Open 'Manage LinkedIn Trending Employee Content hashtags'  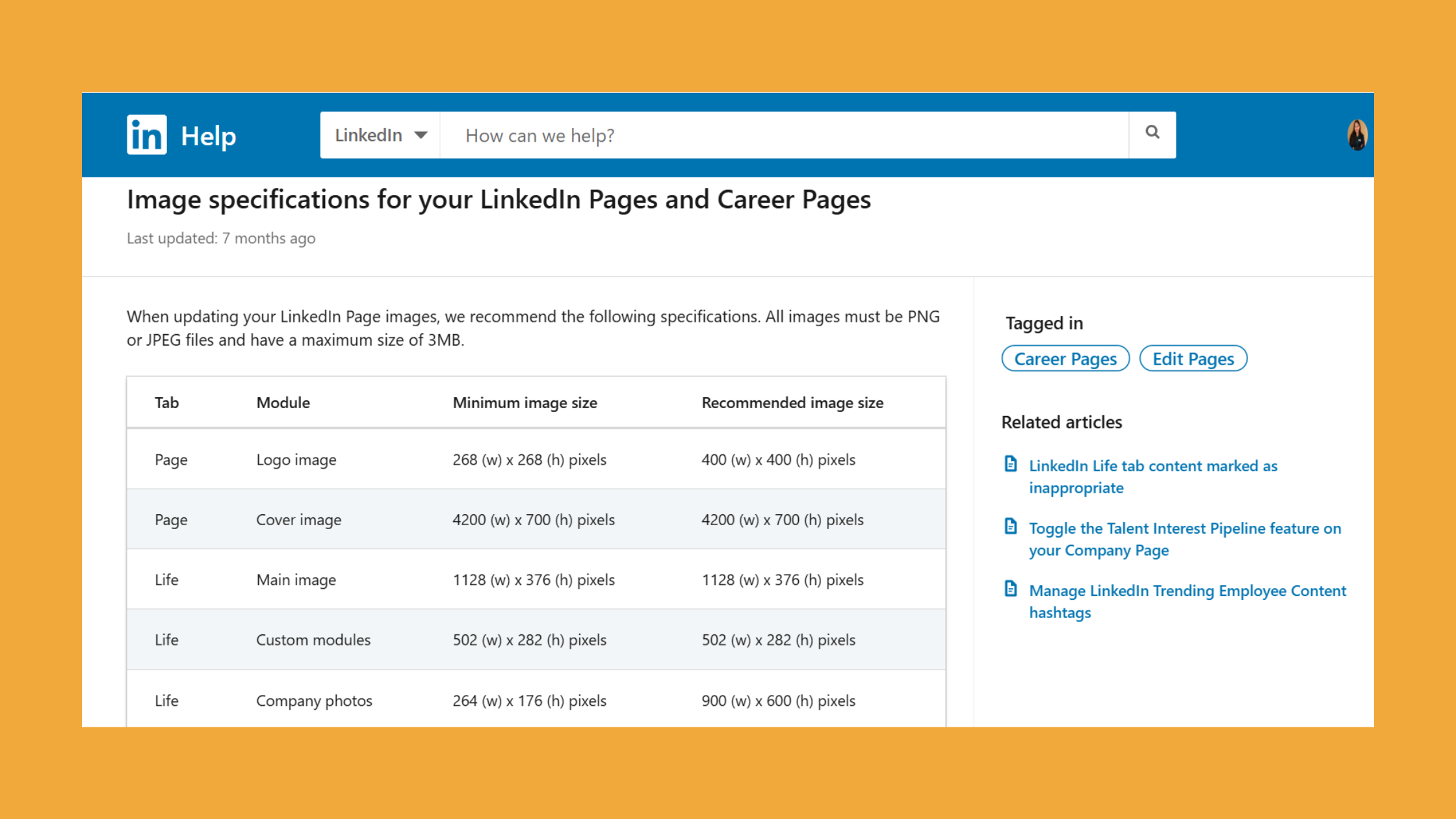(1188, 601)
